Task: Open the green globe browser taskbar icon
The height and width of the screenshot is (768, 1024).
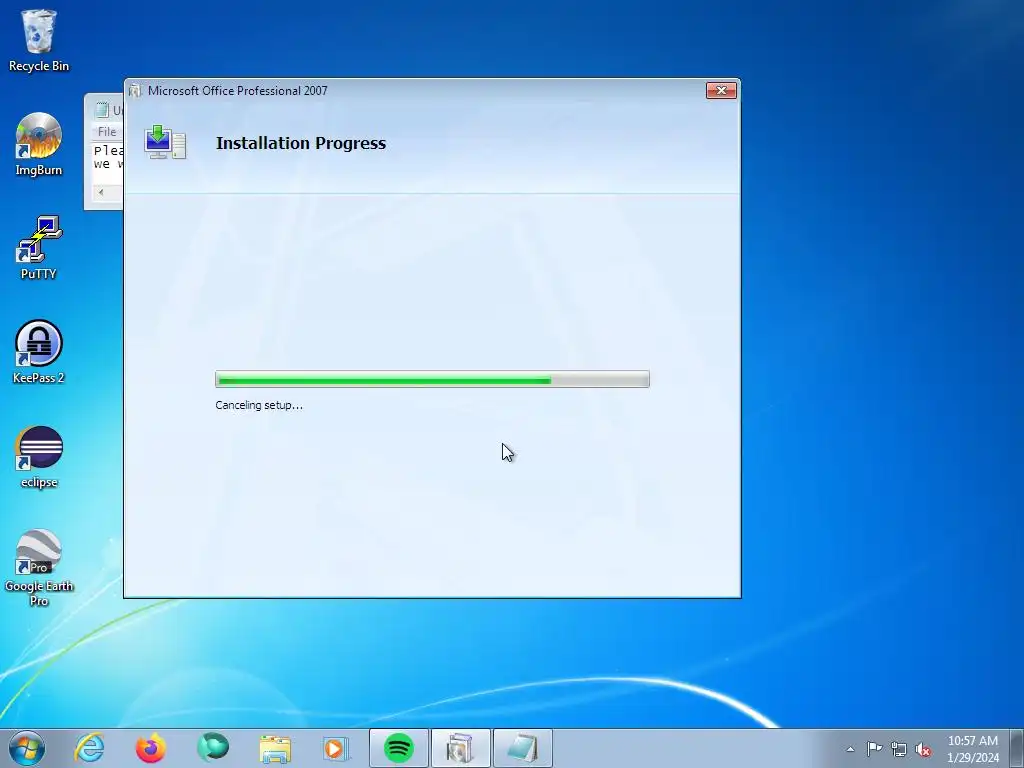Action: [213, 748]
